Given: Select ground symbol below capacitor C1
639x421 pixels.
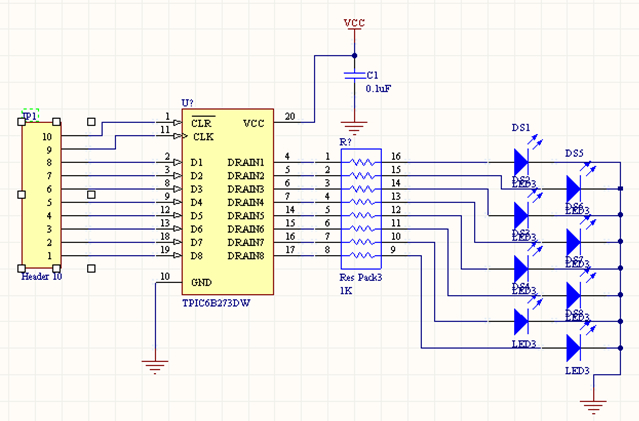Looking at the screenshot, I should tap(352, 126).
